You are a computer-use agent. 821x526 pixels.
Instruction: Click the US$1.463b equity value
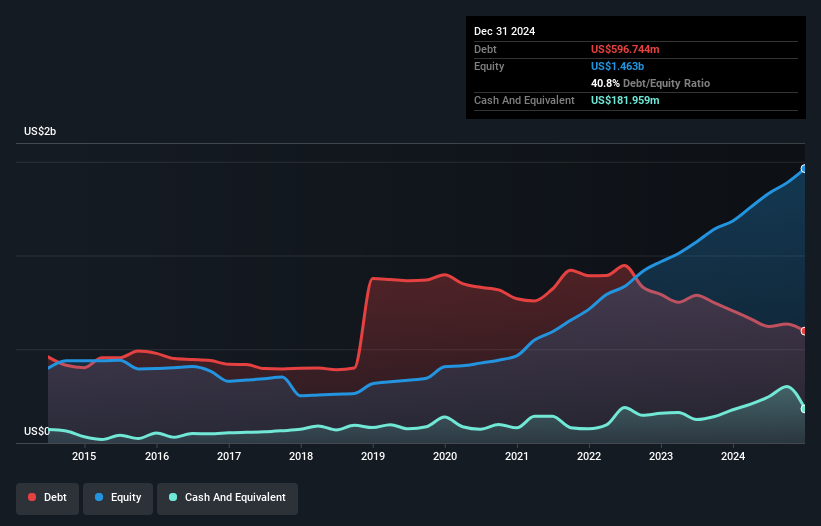(617, 66)
